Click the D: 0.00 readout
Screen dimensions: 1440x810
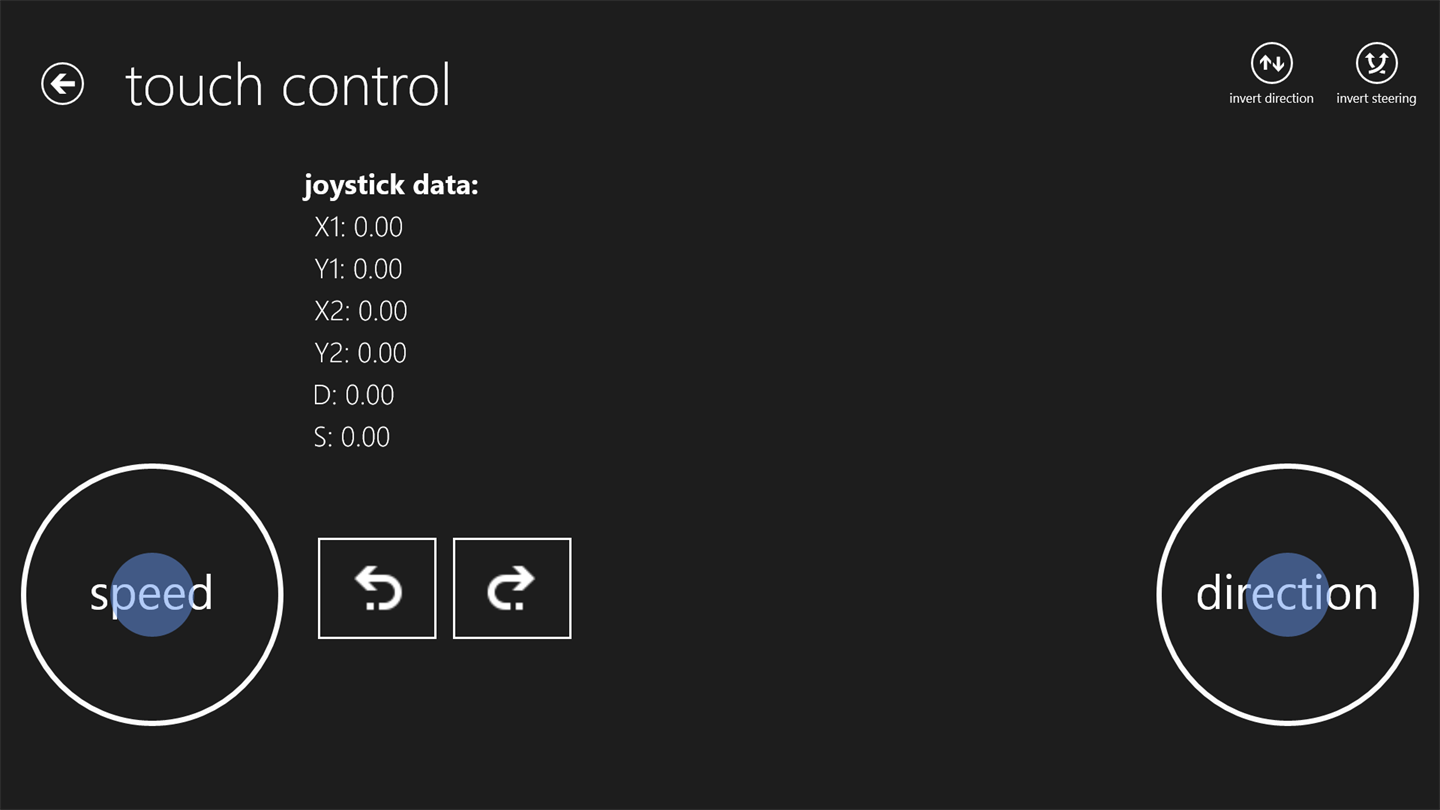point(353,395)
